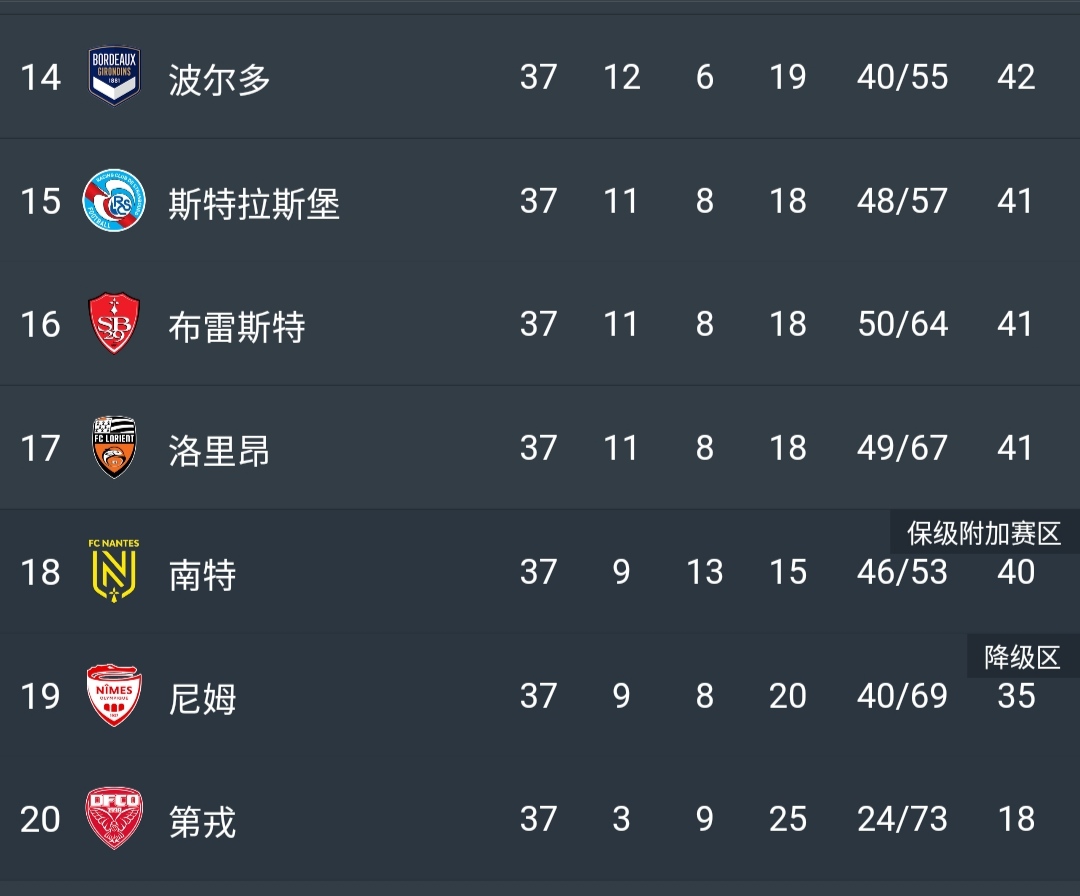Select Nîmes goal record 40/69
Screen dimensions: 1080x896
pyautogui.click(x=902, y=695)
